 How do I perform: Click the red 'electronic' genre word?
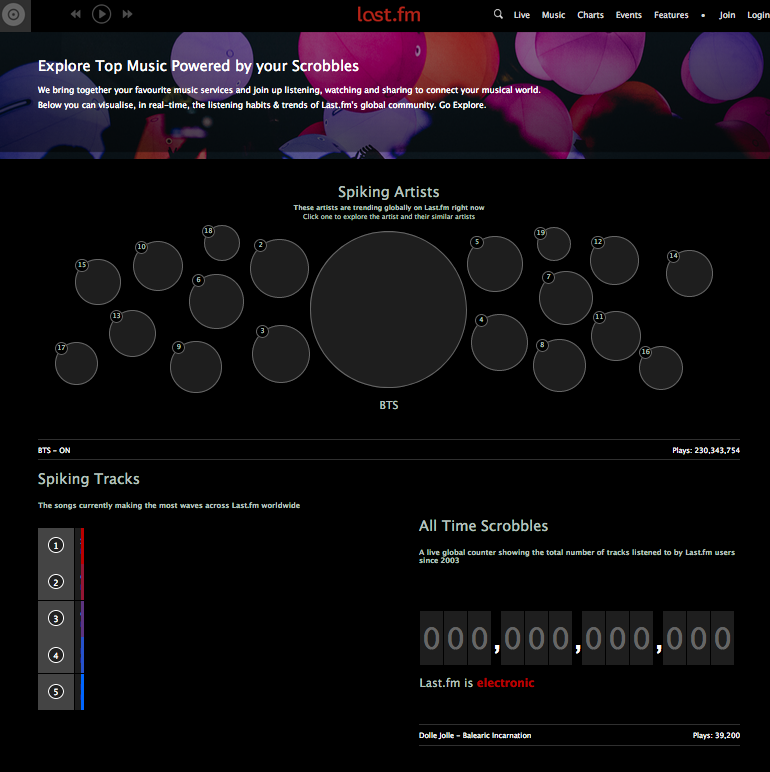(x=506, y=683)
